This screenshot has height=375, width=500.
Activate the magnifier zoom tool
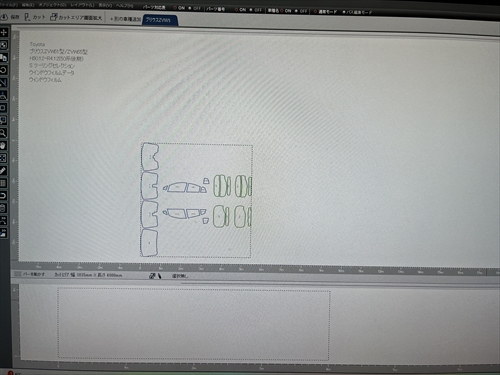pyautogui.click(x=3, y=133)
